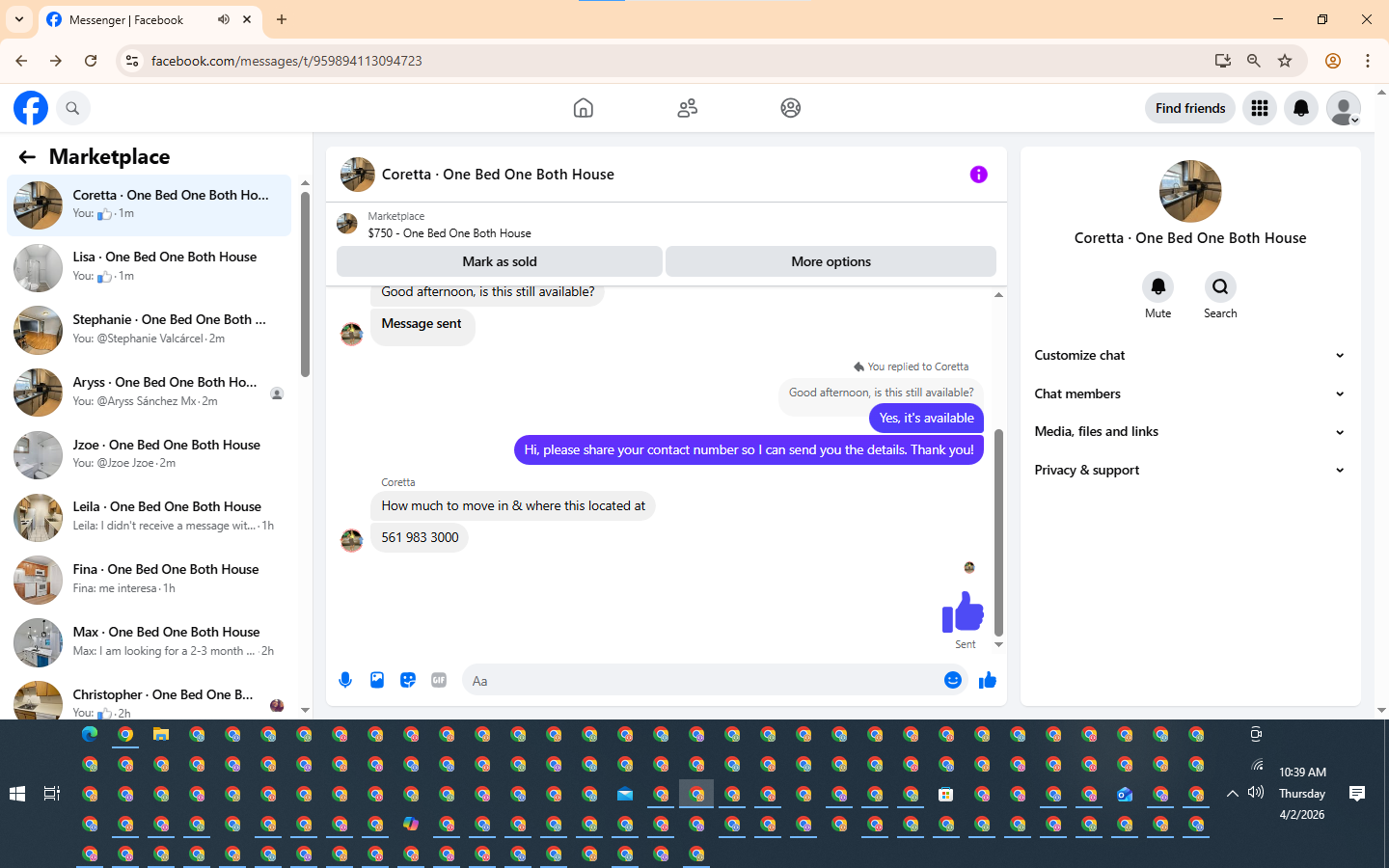Open Microsoft Edge from the taskbar

90,735
